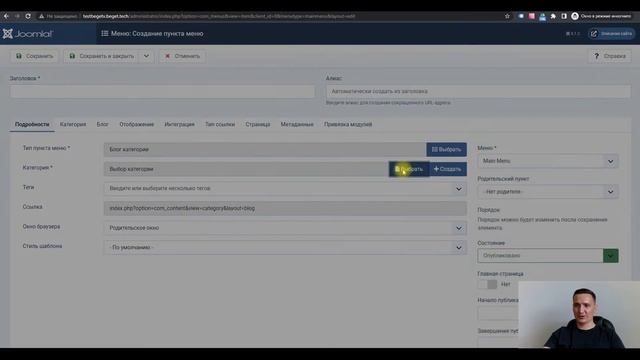Toggle the Главная страница switch

pos(487,284)
